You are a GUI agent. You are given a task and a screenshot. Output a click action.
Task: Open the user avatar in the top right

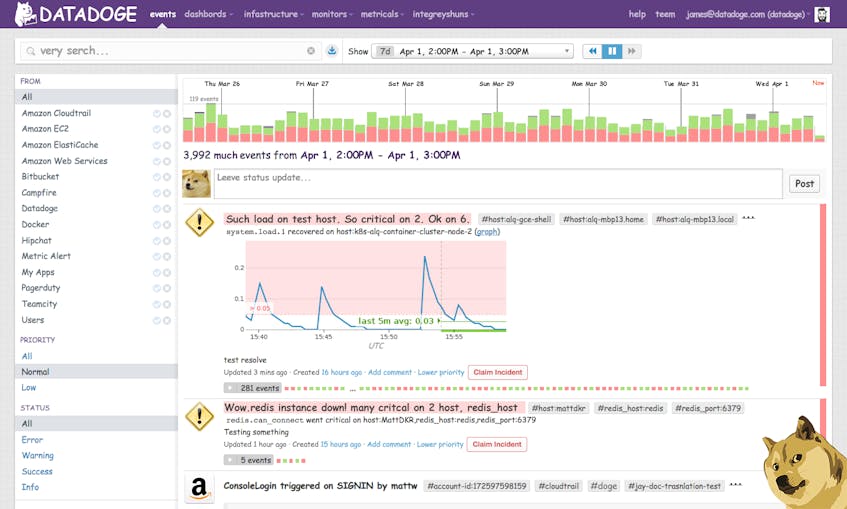pos(822,15)
